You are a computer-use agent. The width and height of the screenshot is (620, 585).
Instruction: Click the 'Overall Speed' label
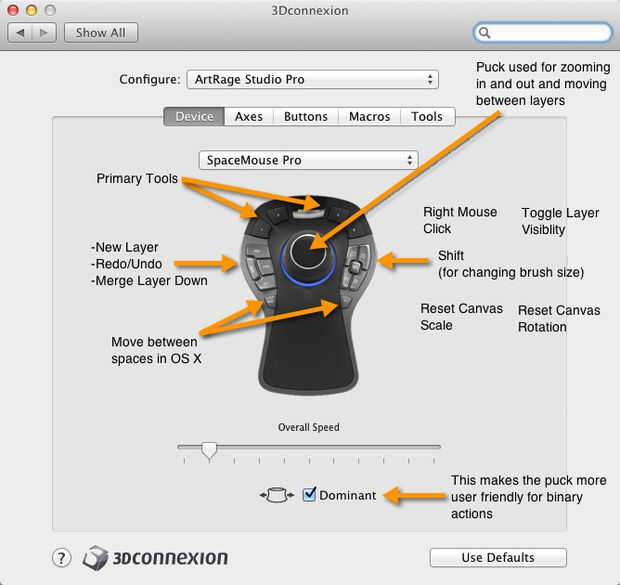[308, 427]
